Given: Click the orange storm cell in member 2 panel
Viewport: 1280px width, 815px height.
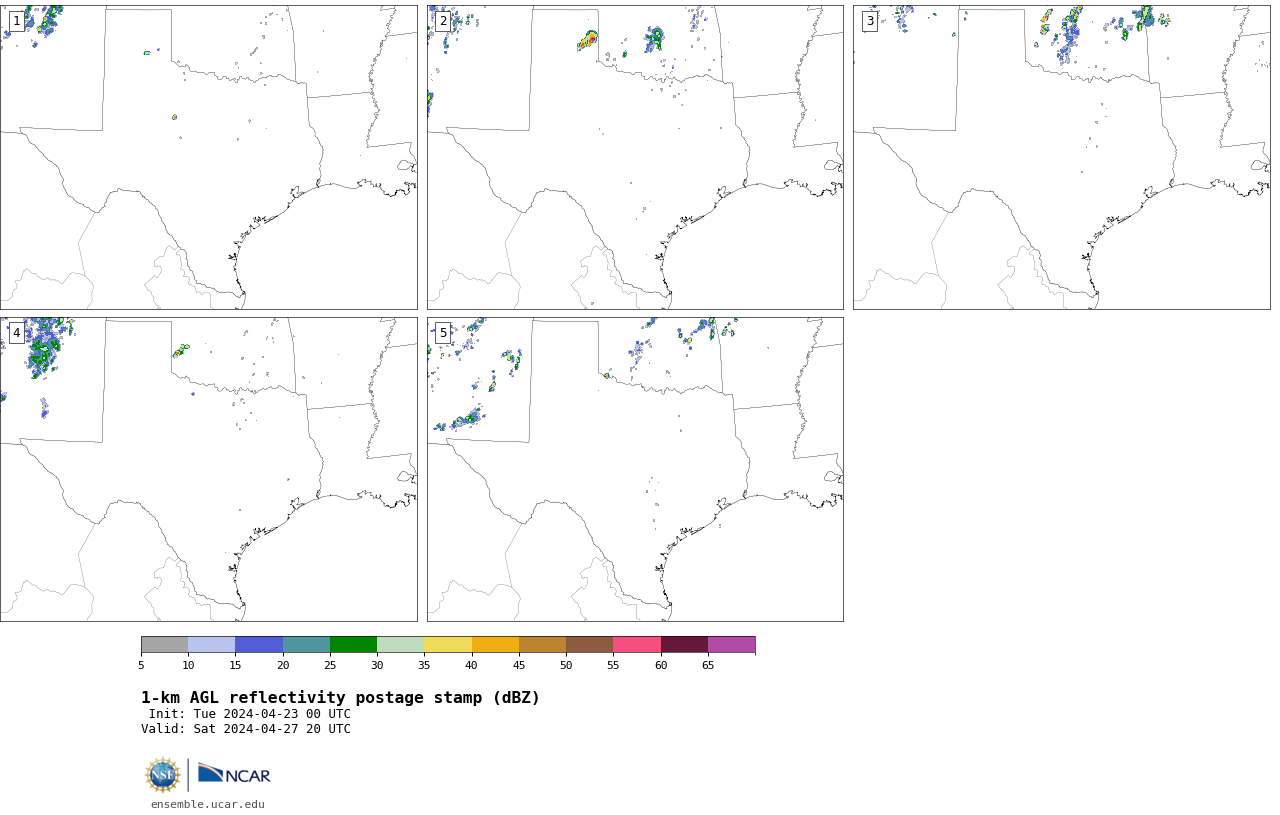Looking at the screenshot, I should (588, 40).
